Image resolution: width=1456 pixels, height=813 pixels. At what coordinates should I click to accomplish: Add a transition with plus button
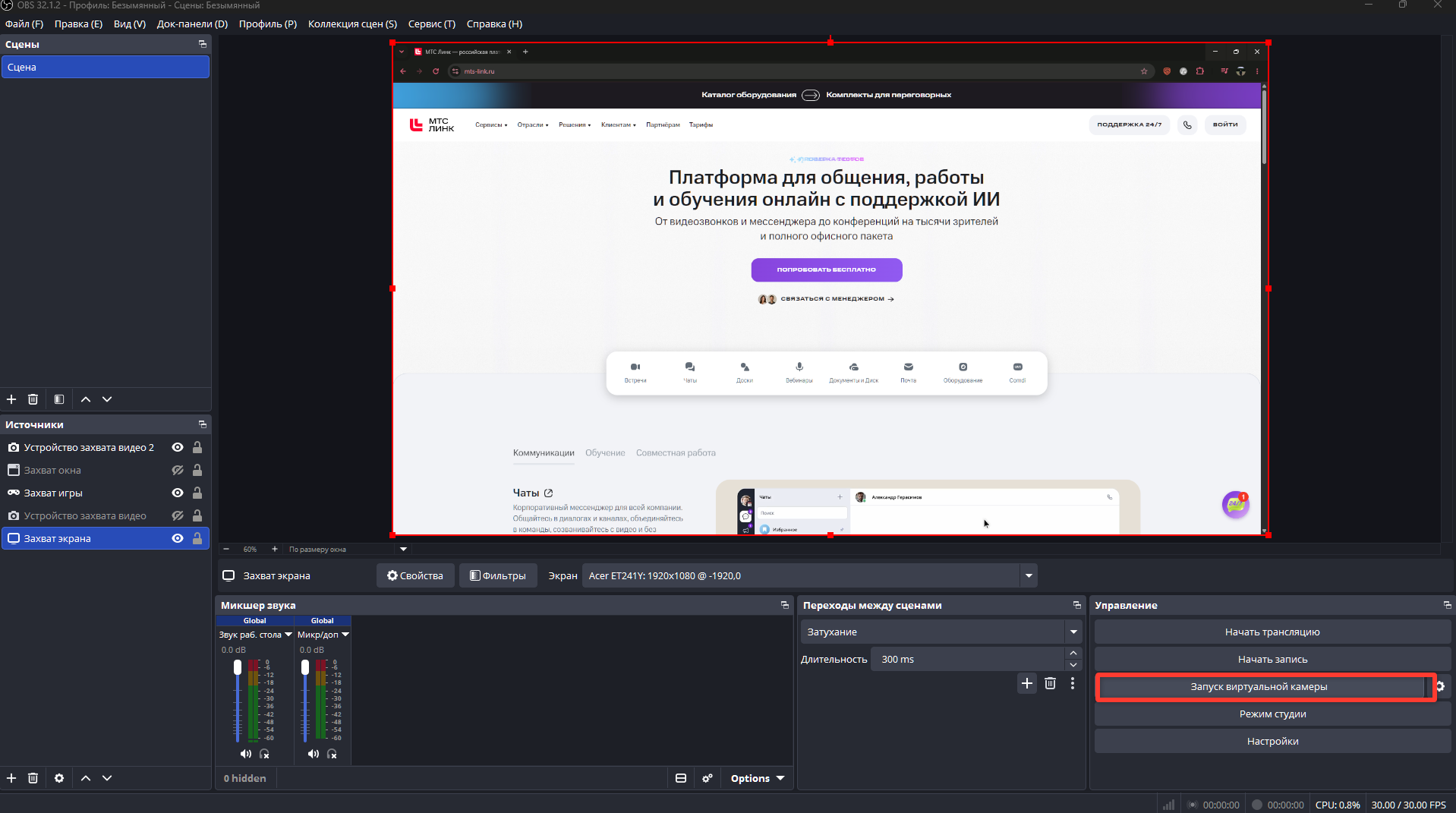(x=1027, y=683)
